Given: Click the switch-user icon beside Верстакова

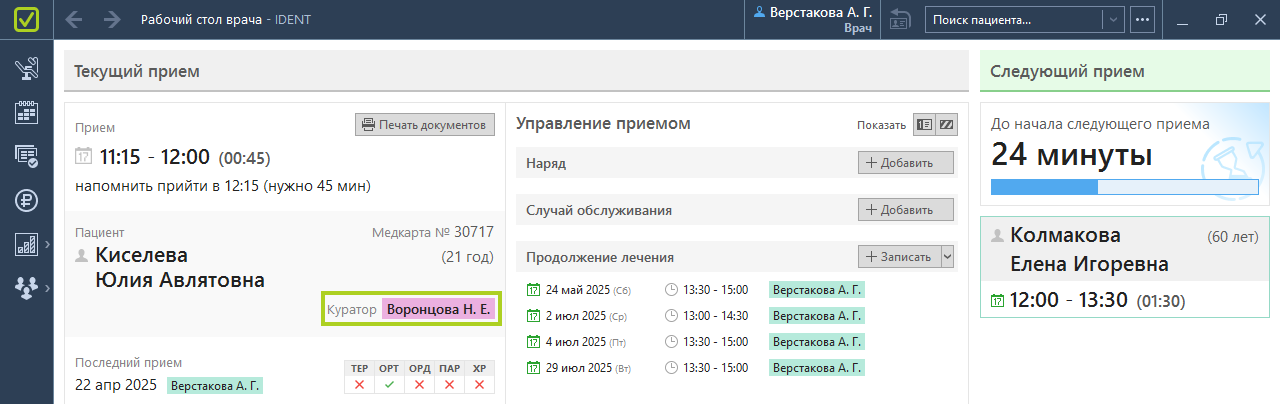Looking at the screenshot, I should [900, 19].
